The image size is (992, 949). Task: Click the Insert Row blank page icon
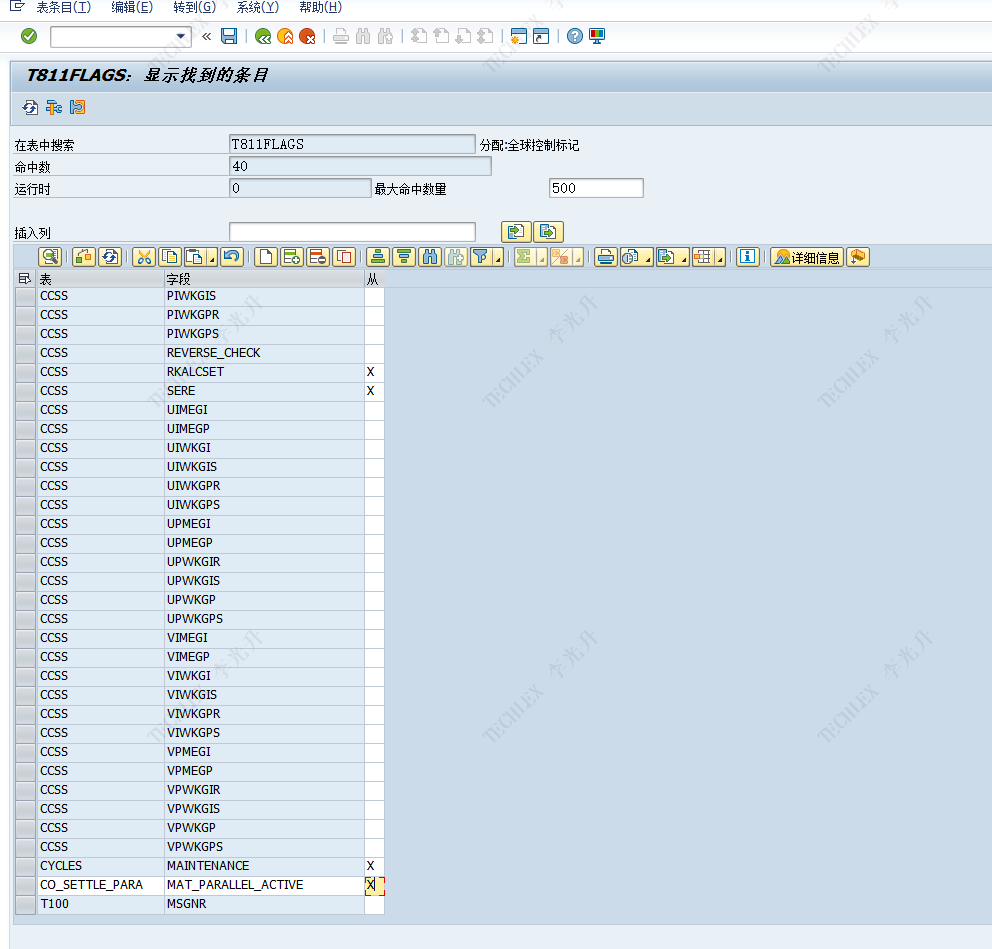click(266, 257)
